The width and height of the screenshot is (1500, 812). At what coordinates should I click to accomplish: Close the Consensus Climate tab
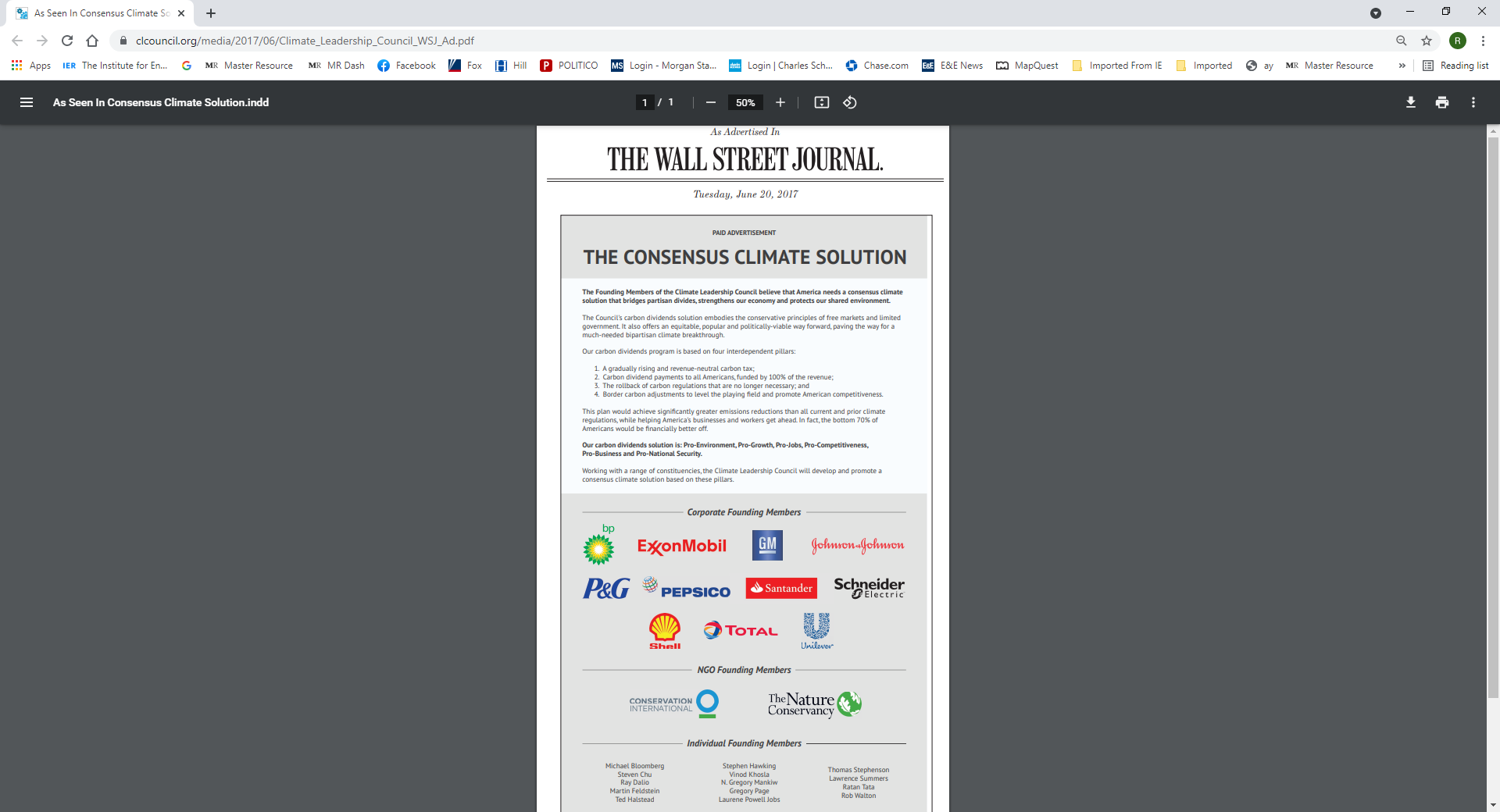point(181,13)
